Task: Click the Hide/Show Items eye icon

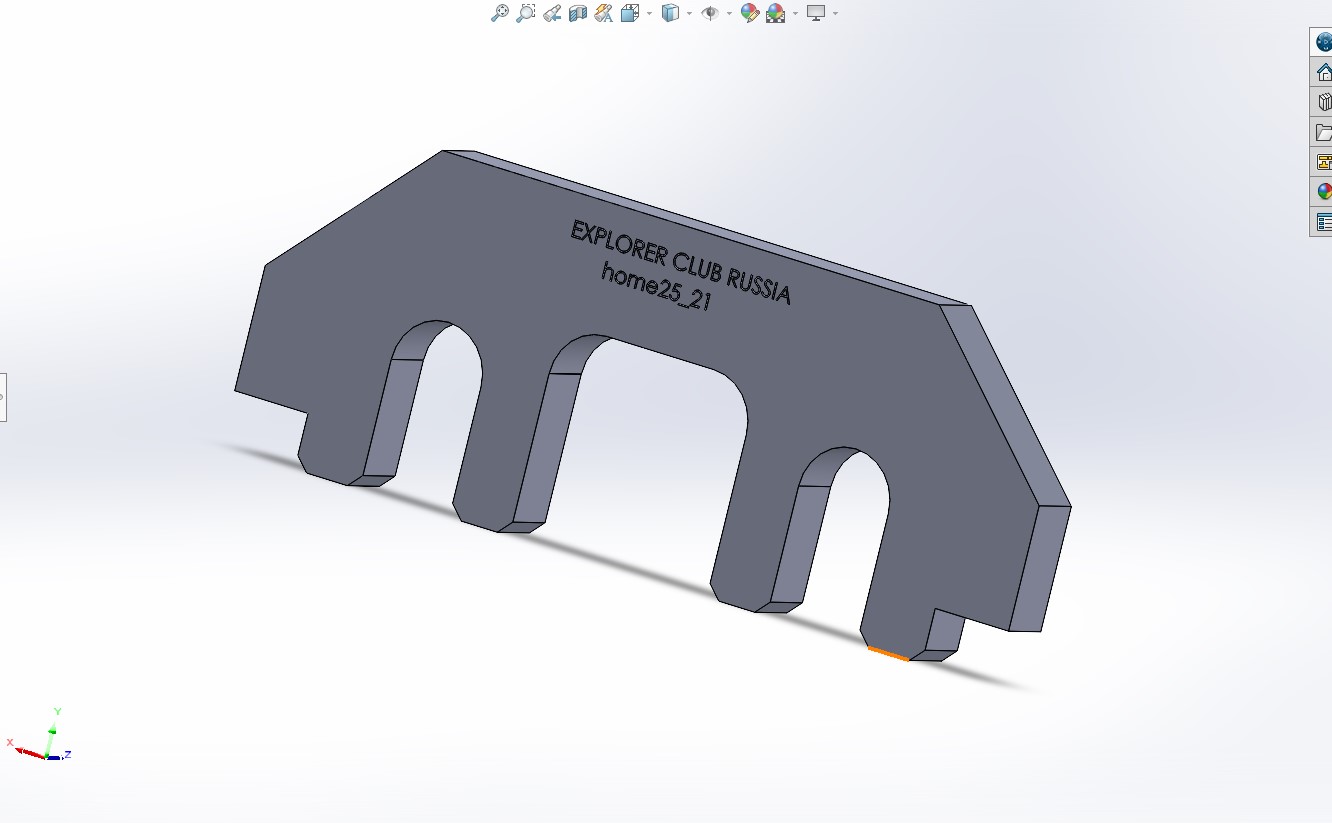Action: click(x=710, y=13)
